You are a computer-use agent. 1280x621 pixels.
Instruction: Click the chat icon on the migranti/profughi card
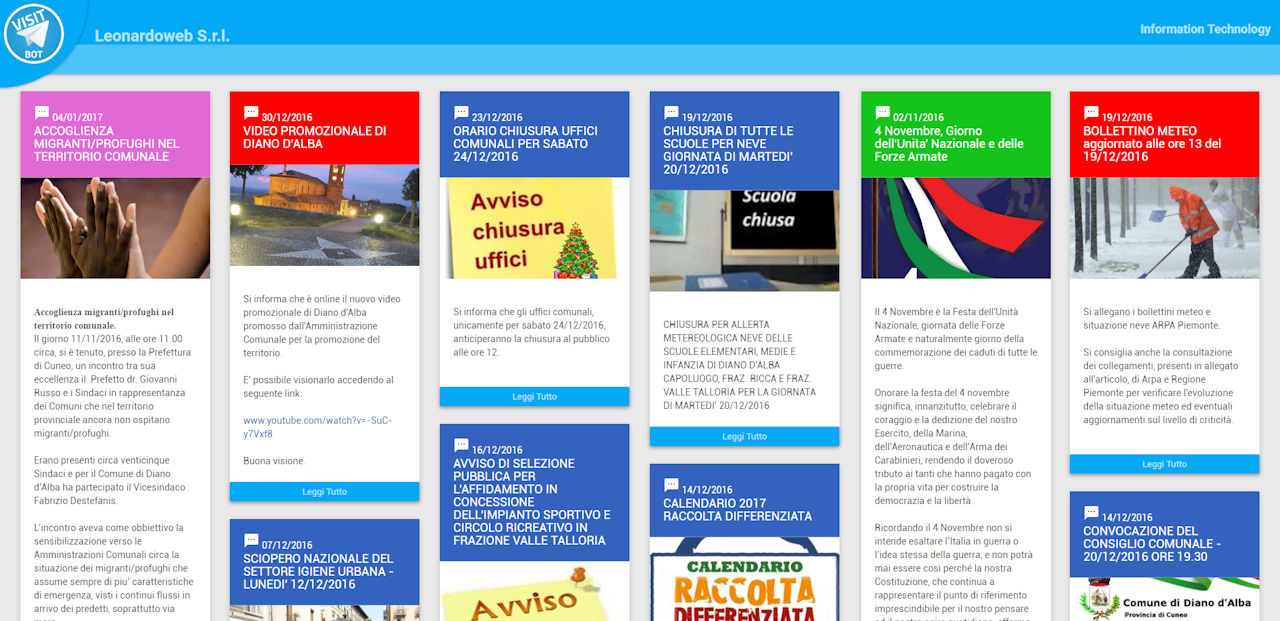point(42,113)
